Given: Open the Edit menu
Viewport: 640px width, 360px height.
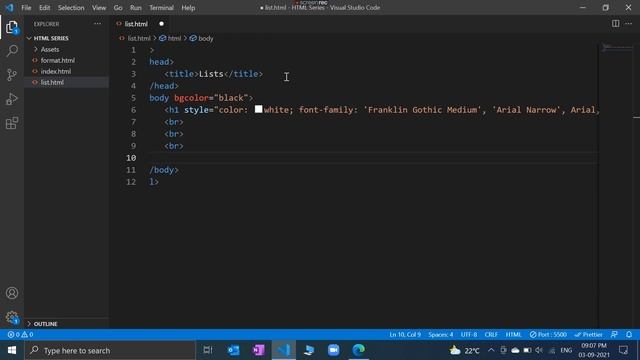Looking at the screenshot, I should tap(44, 8).
